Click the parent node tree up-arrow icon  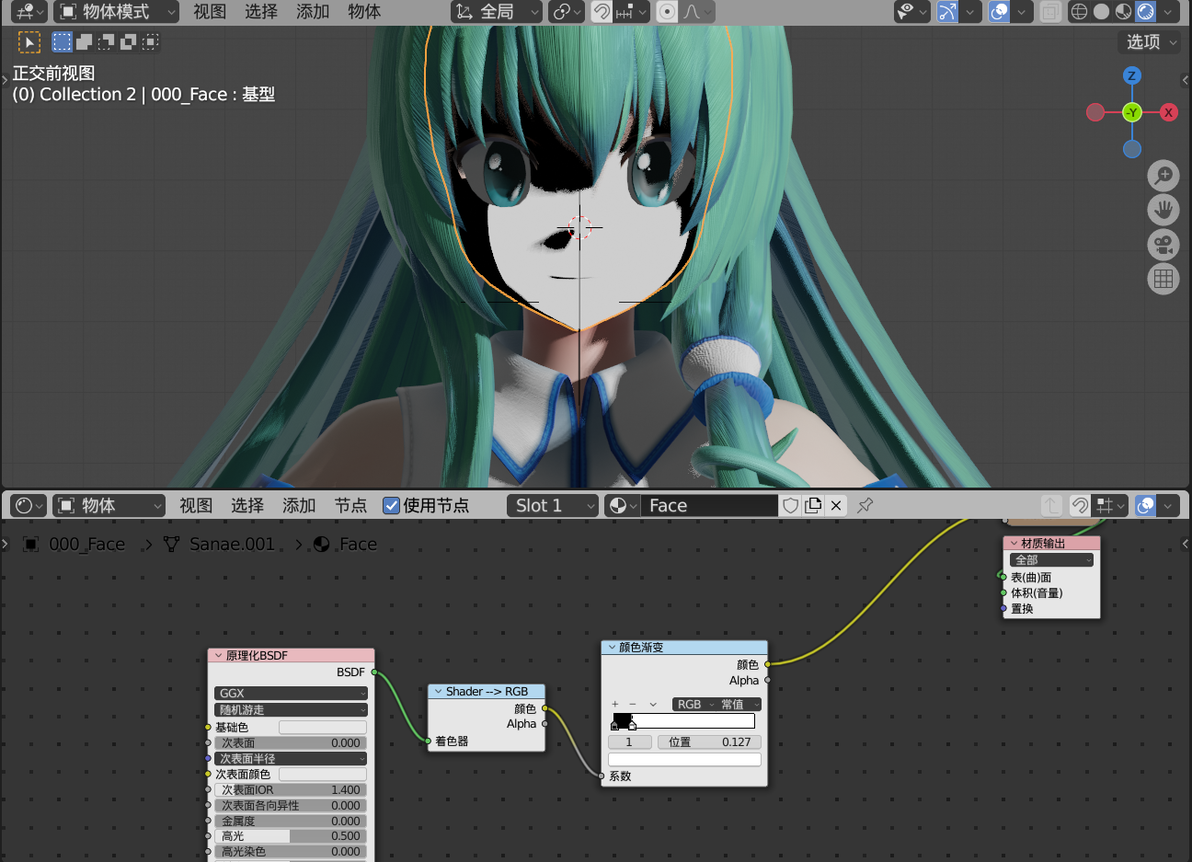click(x=1051, y=505)
